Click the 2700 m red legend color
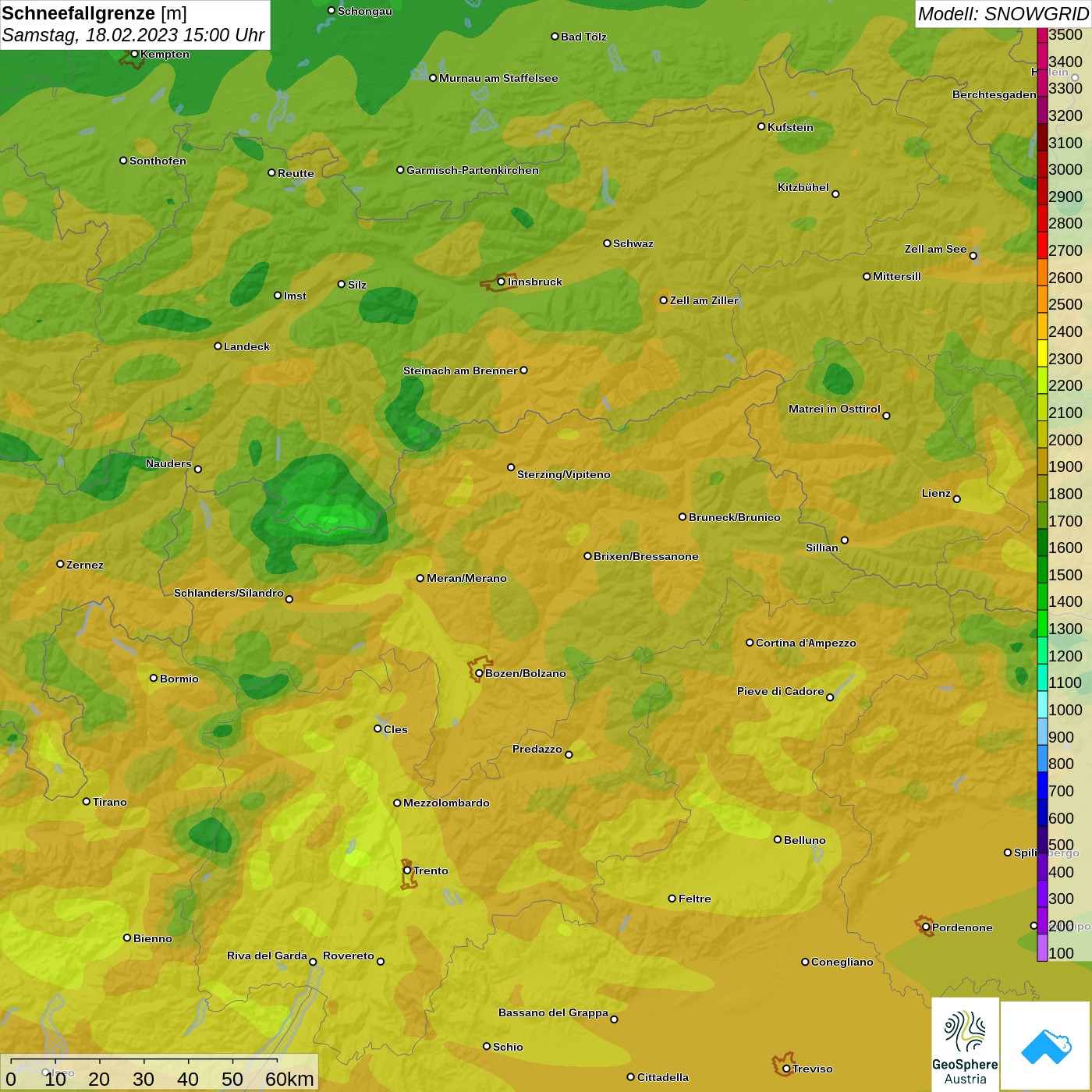 (x=1042, y=245)
